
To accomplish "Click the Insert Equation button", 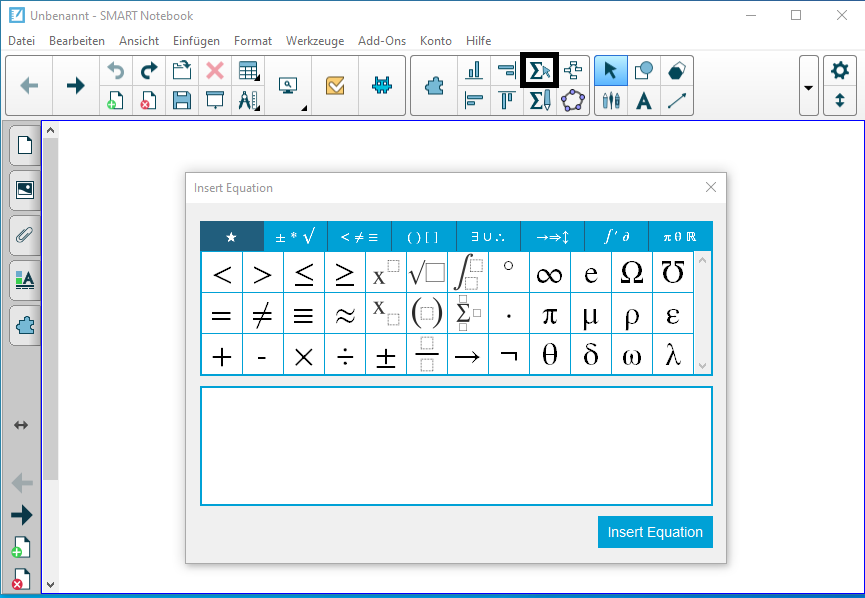I will pyautogui.click(x=655, y=532).
